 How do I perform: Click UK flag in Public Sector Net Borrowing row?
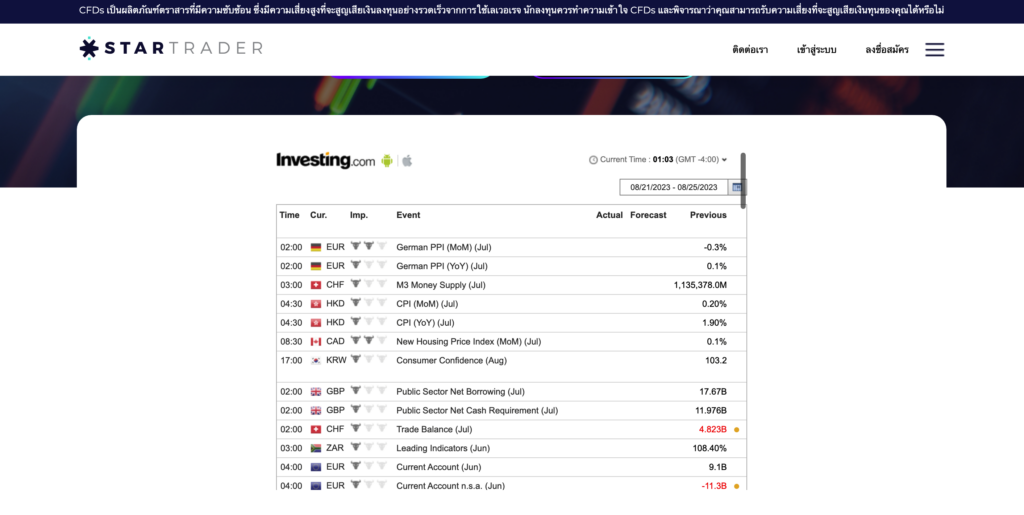[x=316, y=392]
